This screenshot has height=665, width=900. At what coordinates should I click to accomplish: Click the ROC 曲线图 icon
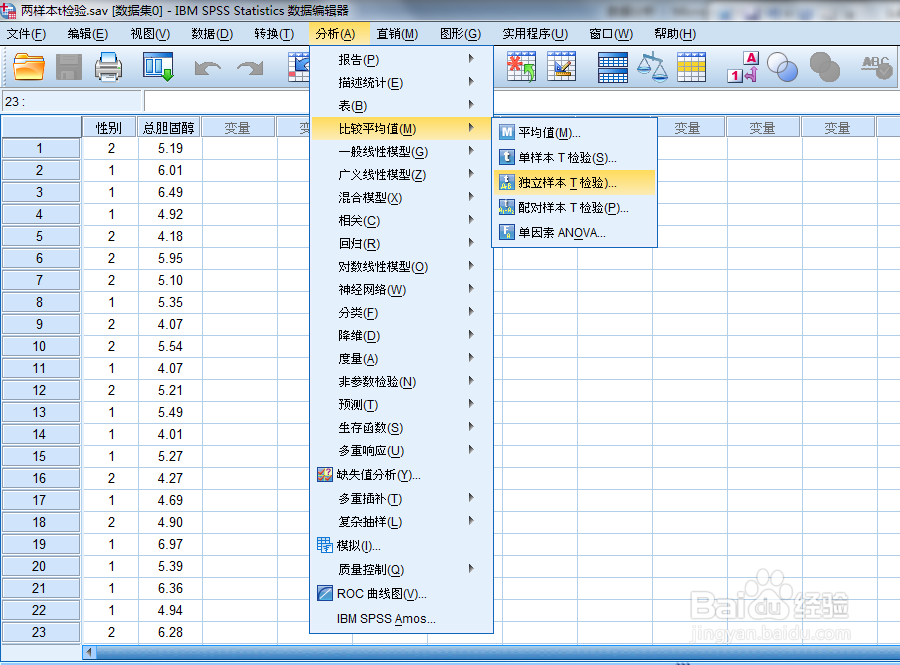(x=325, y=593)
